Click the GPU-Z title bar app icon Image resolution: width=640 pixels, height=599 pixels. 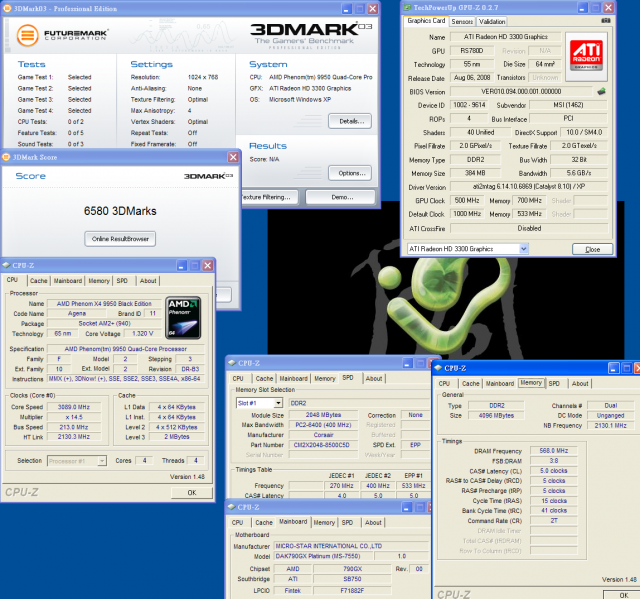tap(407, 7)
